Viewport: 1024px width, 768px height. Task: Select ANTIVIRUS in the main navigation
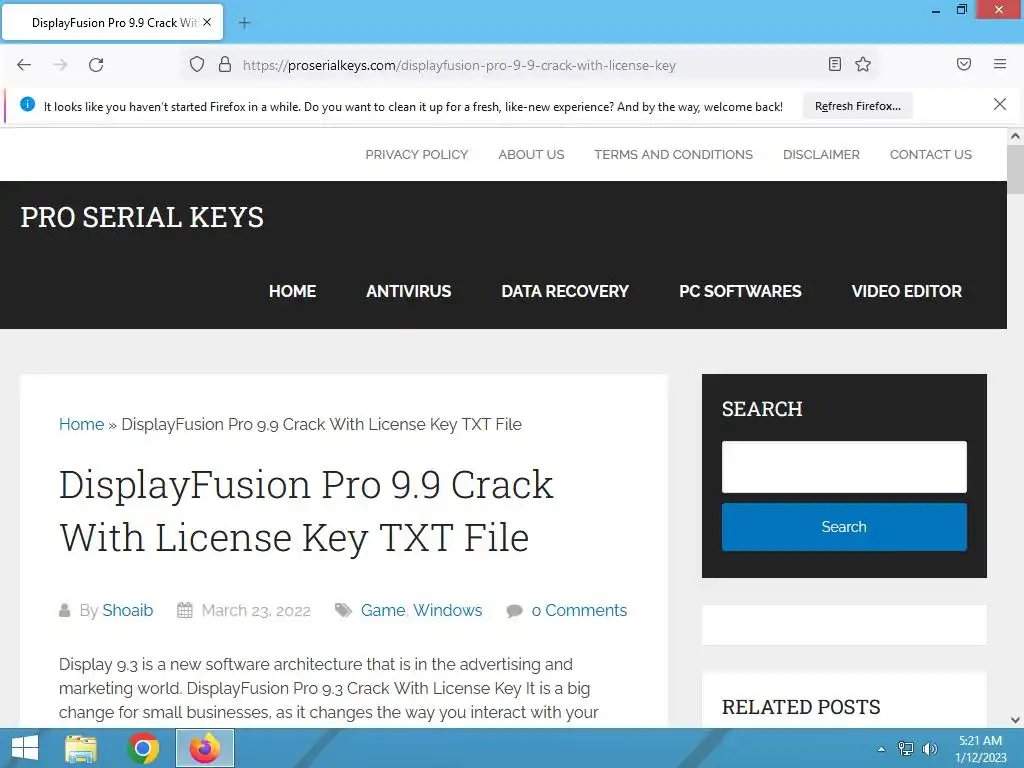point(409,291)
